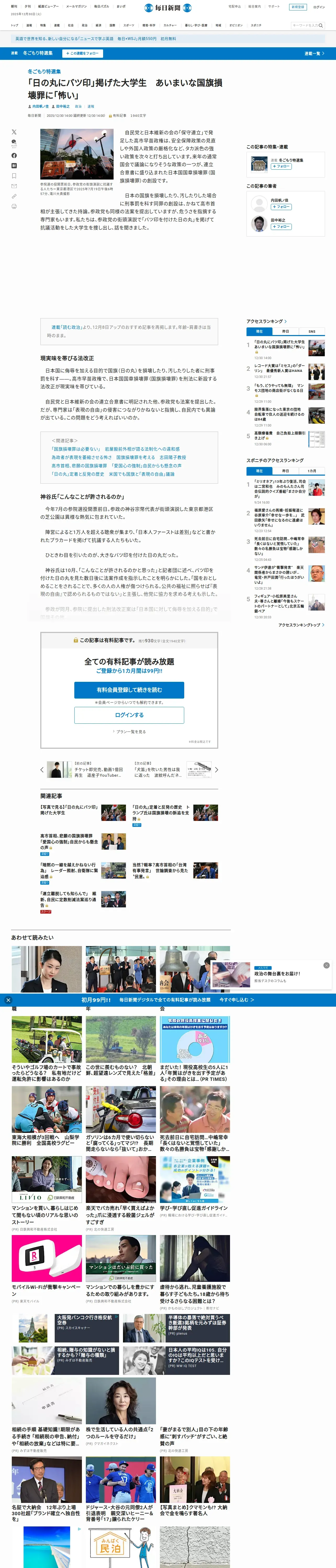
Task: Copy article link with chain icon
Action: (x=14, y=196)
